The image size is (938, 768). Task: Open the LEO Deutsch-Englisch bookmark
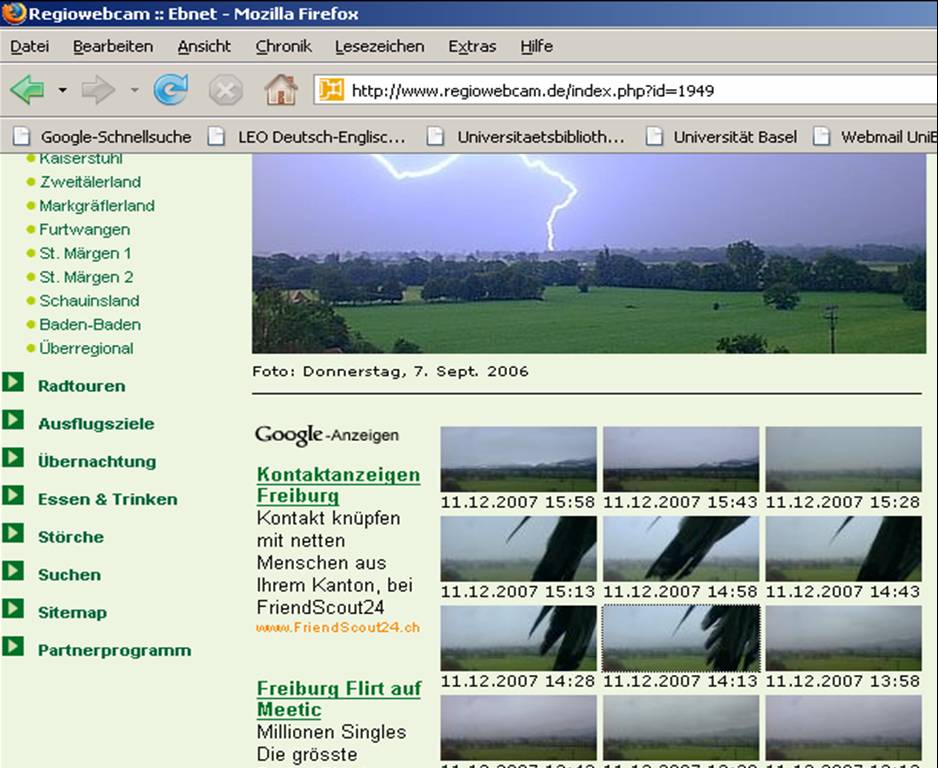click(x=320, y=137)
